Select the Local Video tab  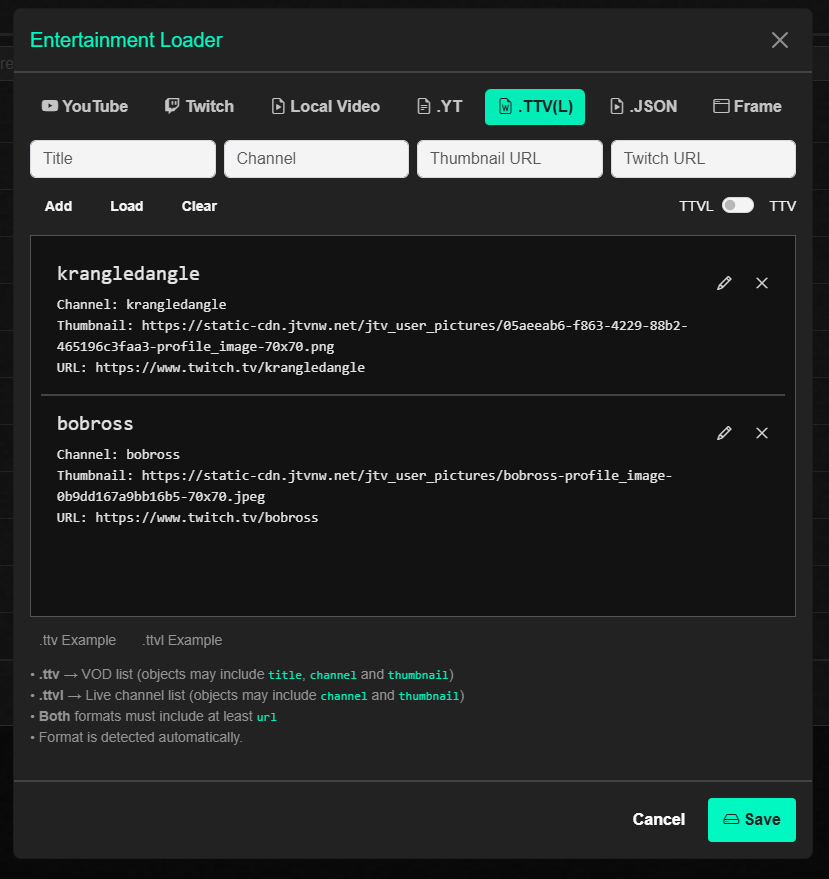(x=325, y=107)
